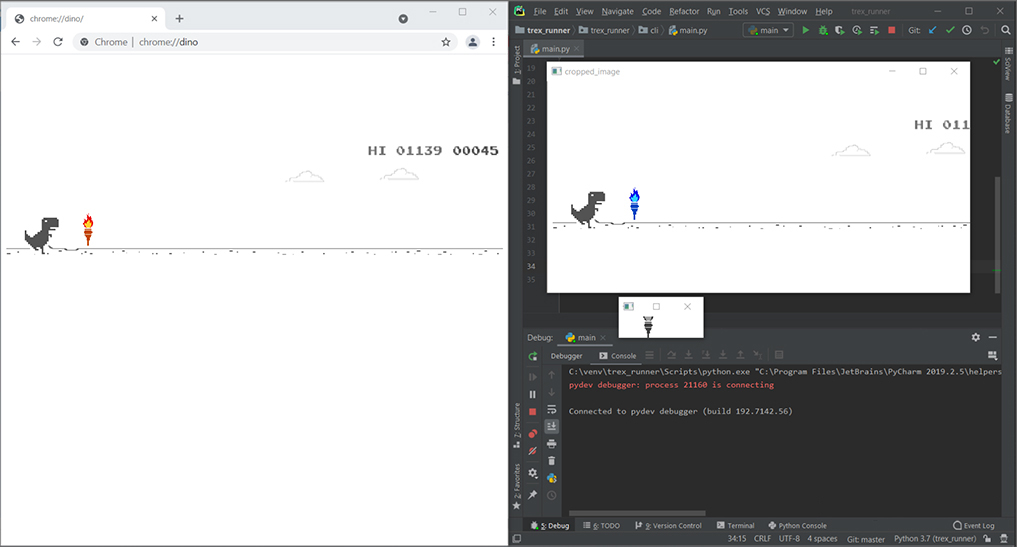Click the Python prompt icon in console sidebar
The height and width of the screenshot is (547, 1017).
point(551,478)
